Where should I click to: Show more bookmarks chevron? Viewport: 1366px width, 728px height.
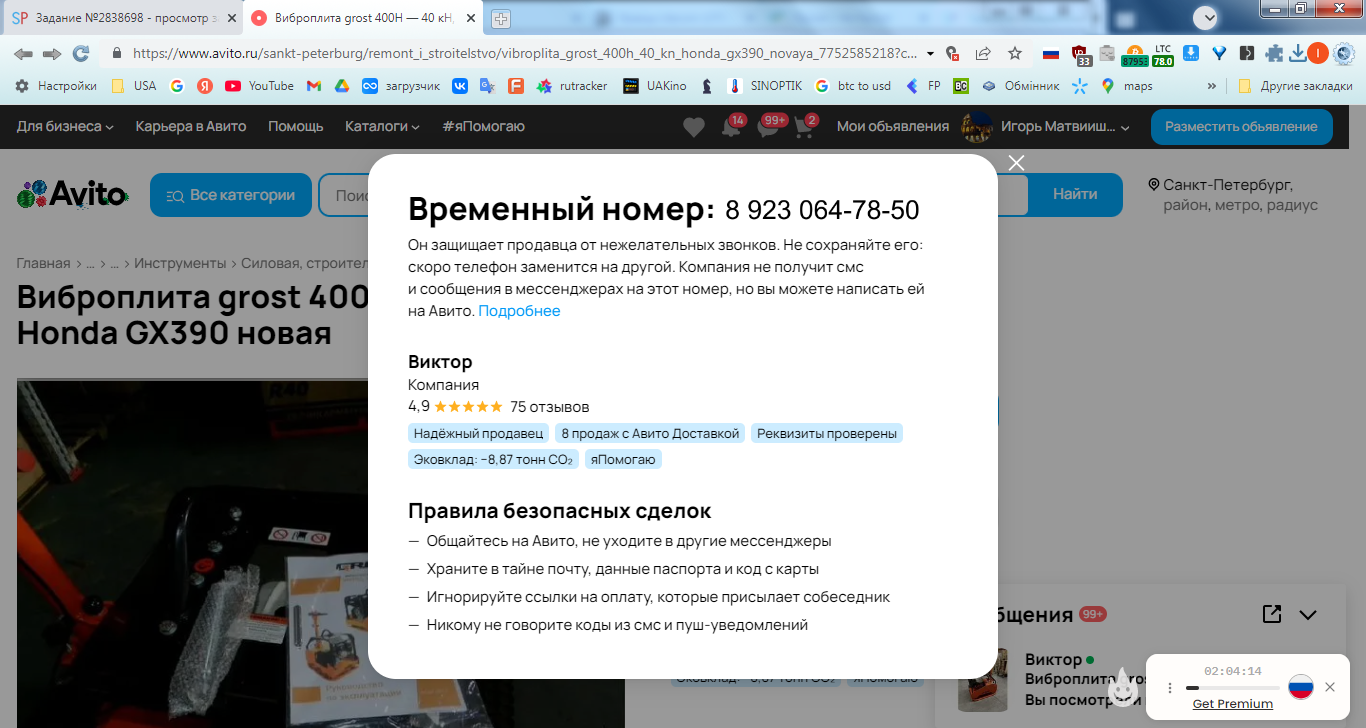1212,86
